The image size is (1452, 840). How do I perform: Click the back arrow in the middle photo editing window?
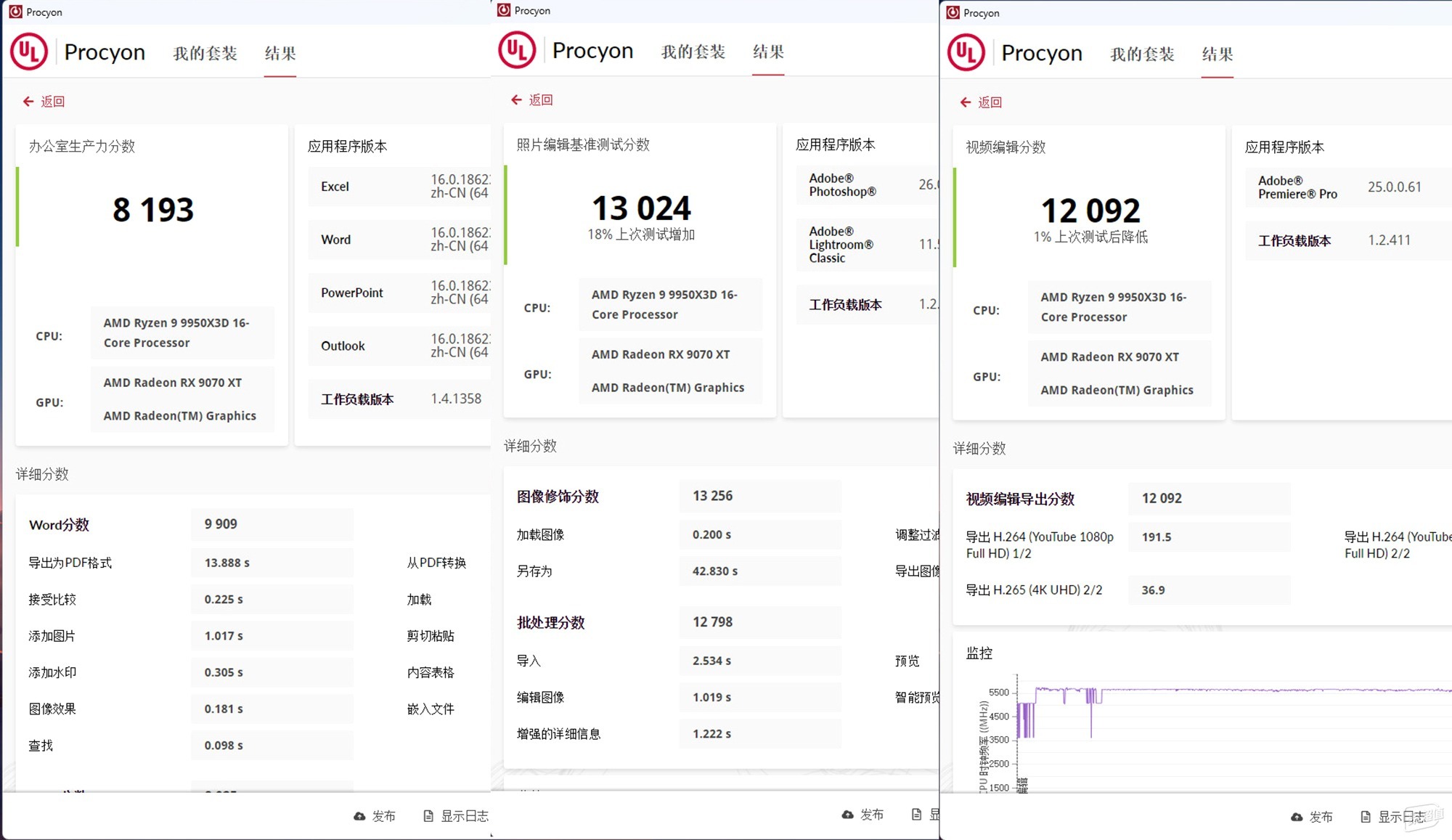coord(516,99)
